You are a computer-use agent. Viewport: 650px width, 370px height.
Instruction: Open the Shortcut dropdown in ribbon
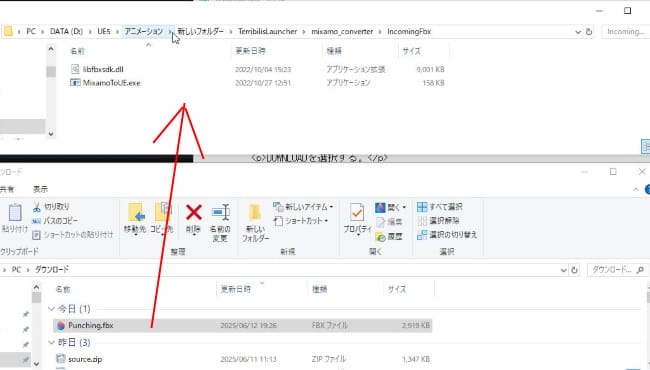click(x=301, y=221)
